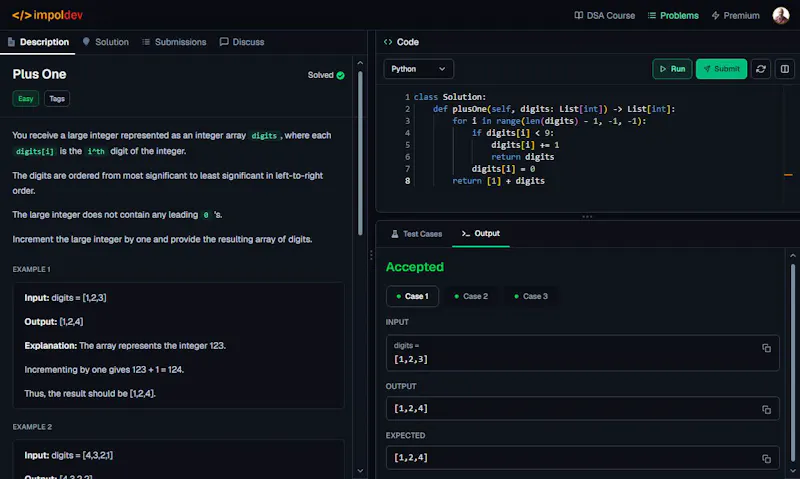Click 'Input: digits = [4,3,2,1]' text

point(68,456)
